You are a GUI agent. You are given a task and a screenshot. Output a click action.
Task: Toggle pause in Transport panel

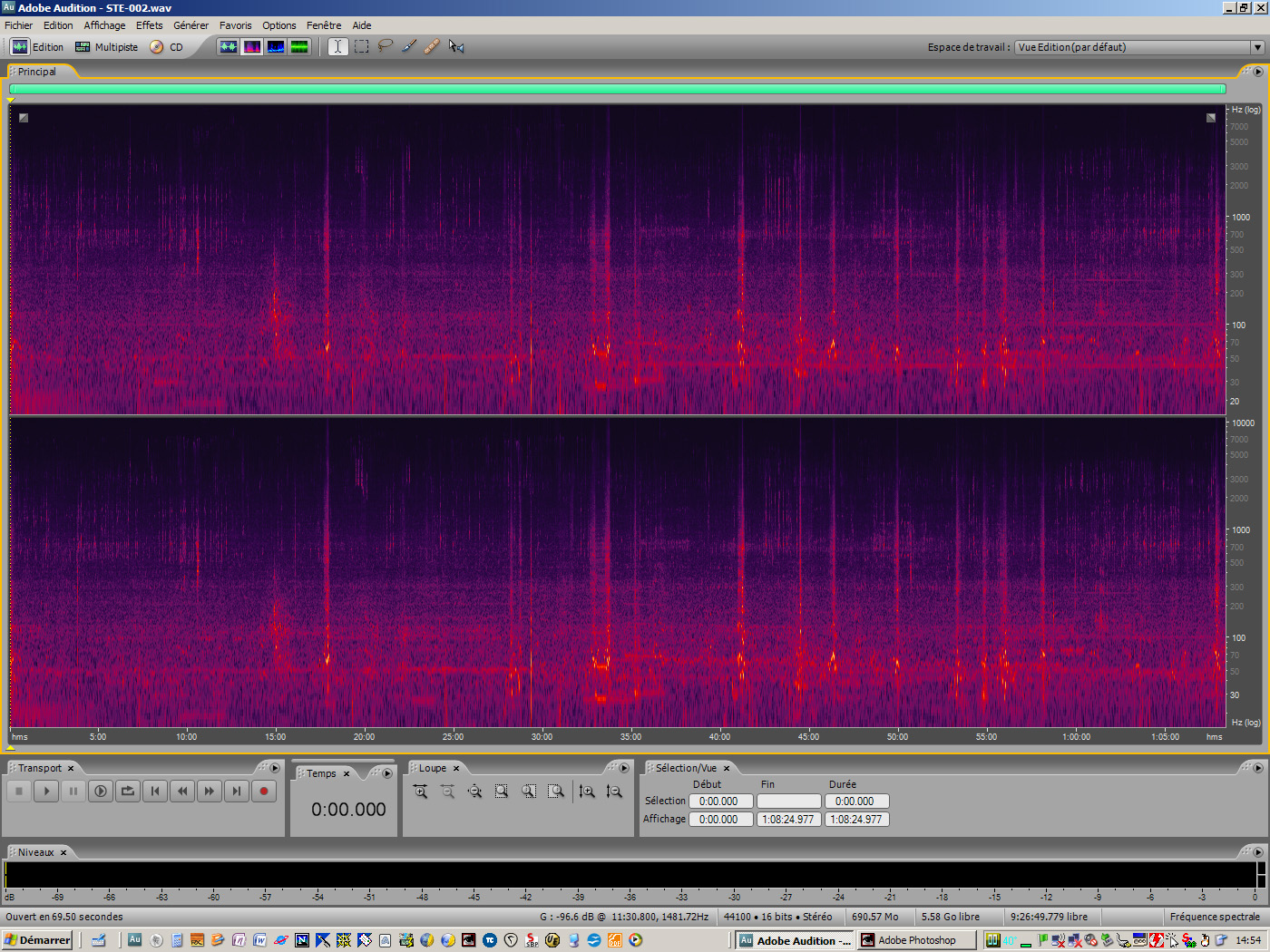click(73, 791)
